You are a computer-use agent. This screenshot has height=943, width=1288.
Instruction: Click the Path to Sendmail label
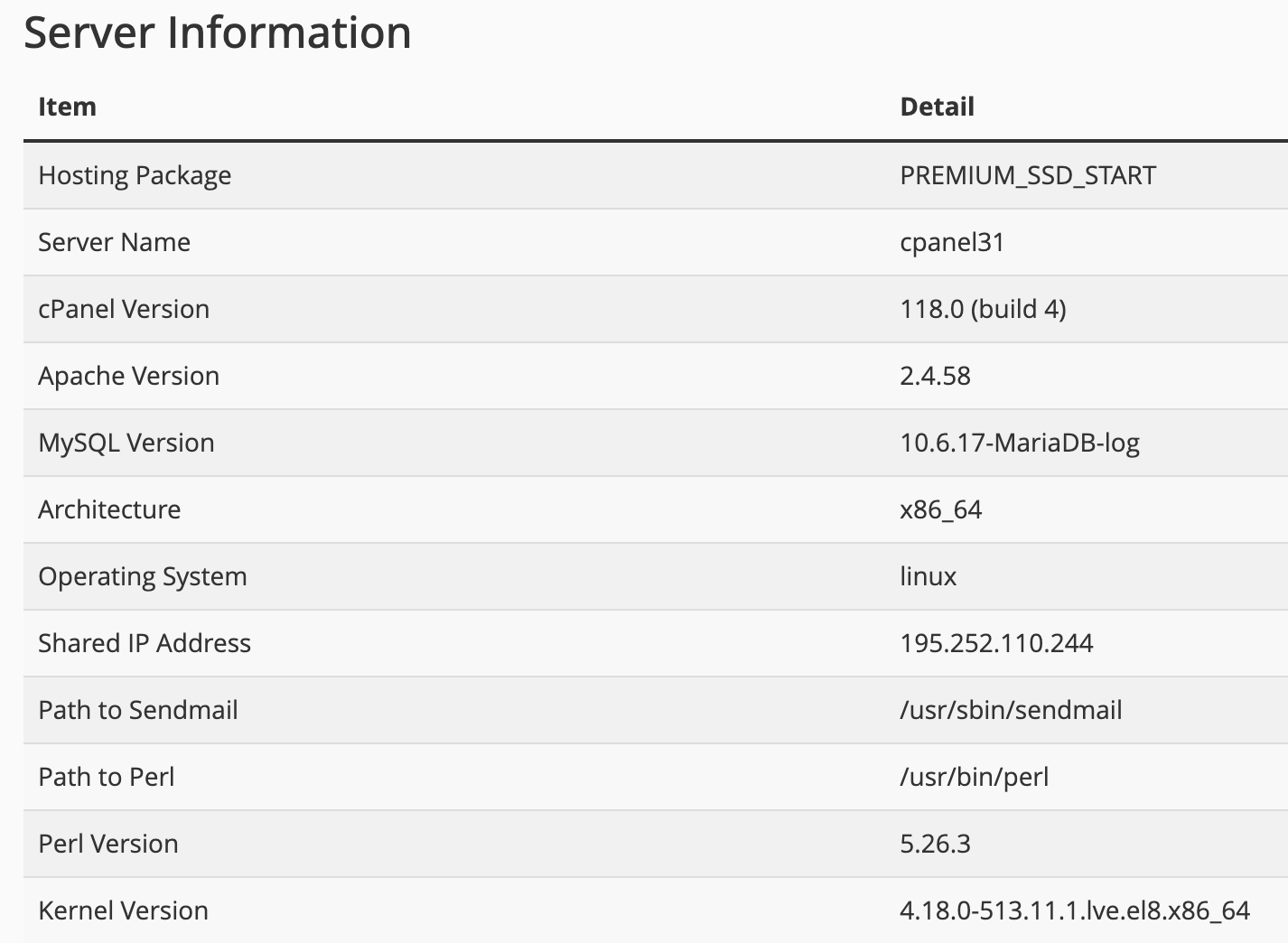click(138, 710)
